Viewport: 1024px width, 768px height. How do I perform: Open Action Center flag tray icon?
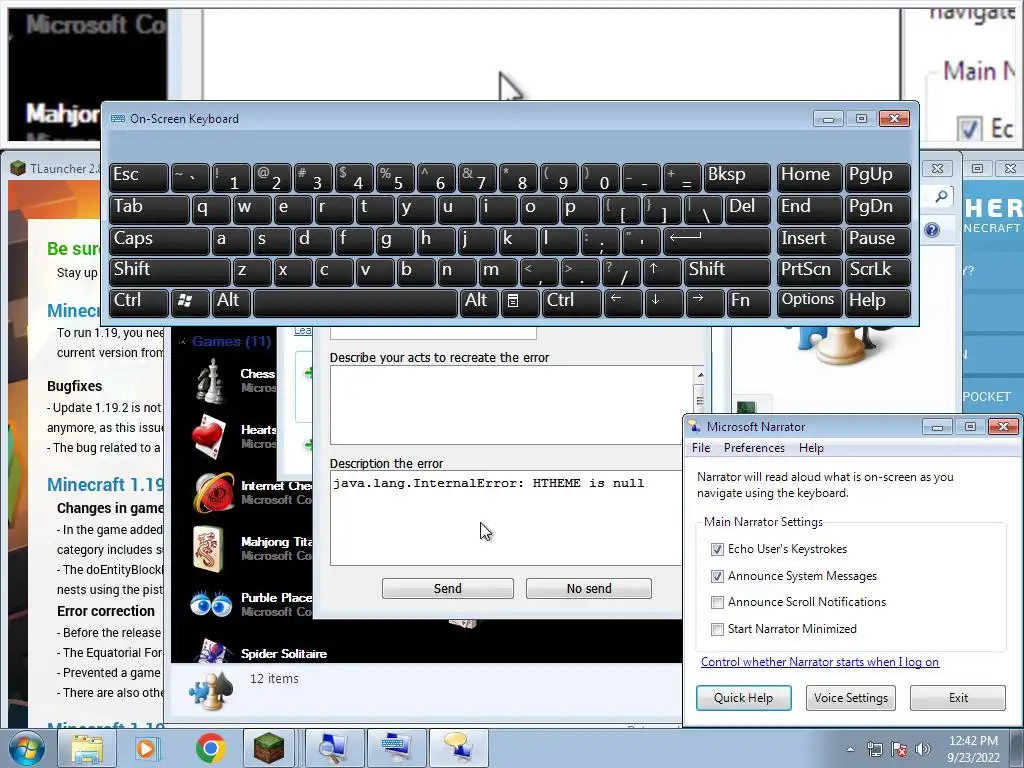tap(899, 749)
